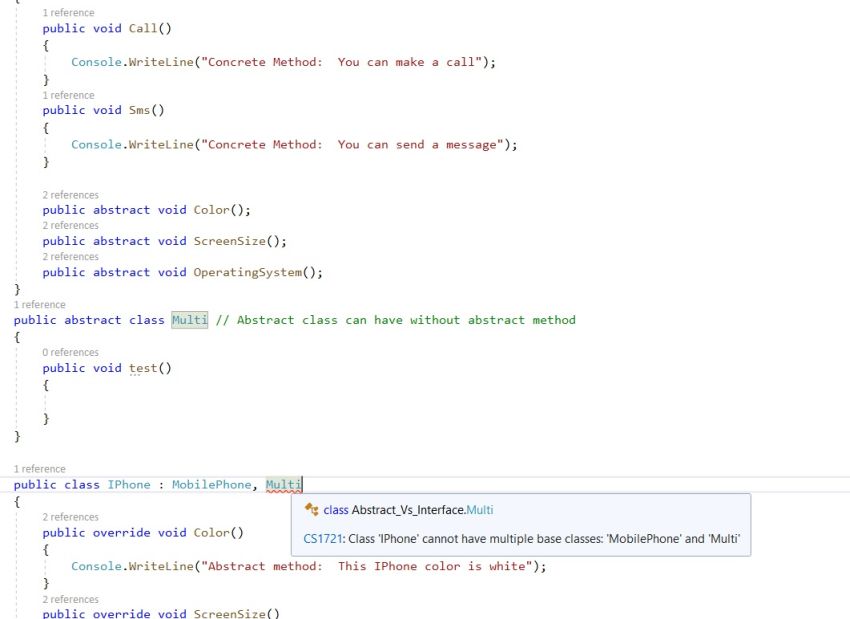Click the abstract class comment text

click(395, 320)
